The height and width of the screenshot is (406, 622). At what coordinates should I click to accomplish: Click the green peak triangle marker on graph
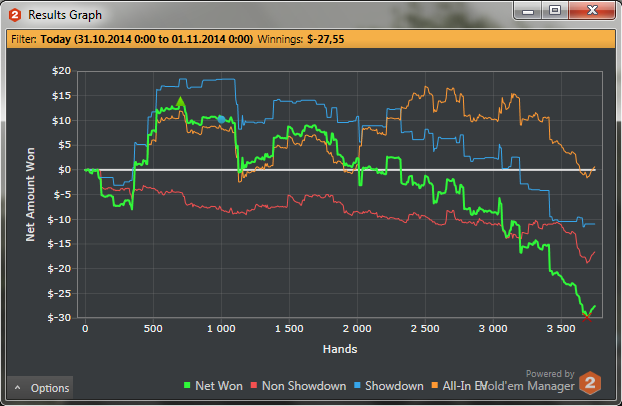[x=180, y=102]
